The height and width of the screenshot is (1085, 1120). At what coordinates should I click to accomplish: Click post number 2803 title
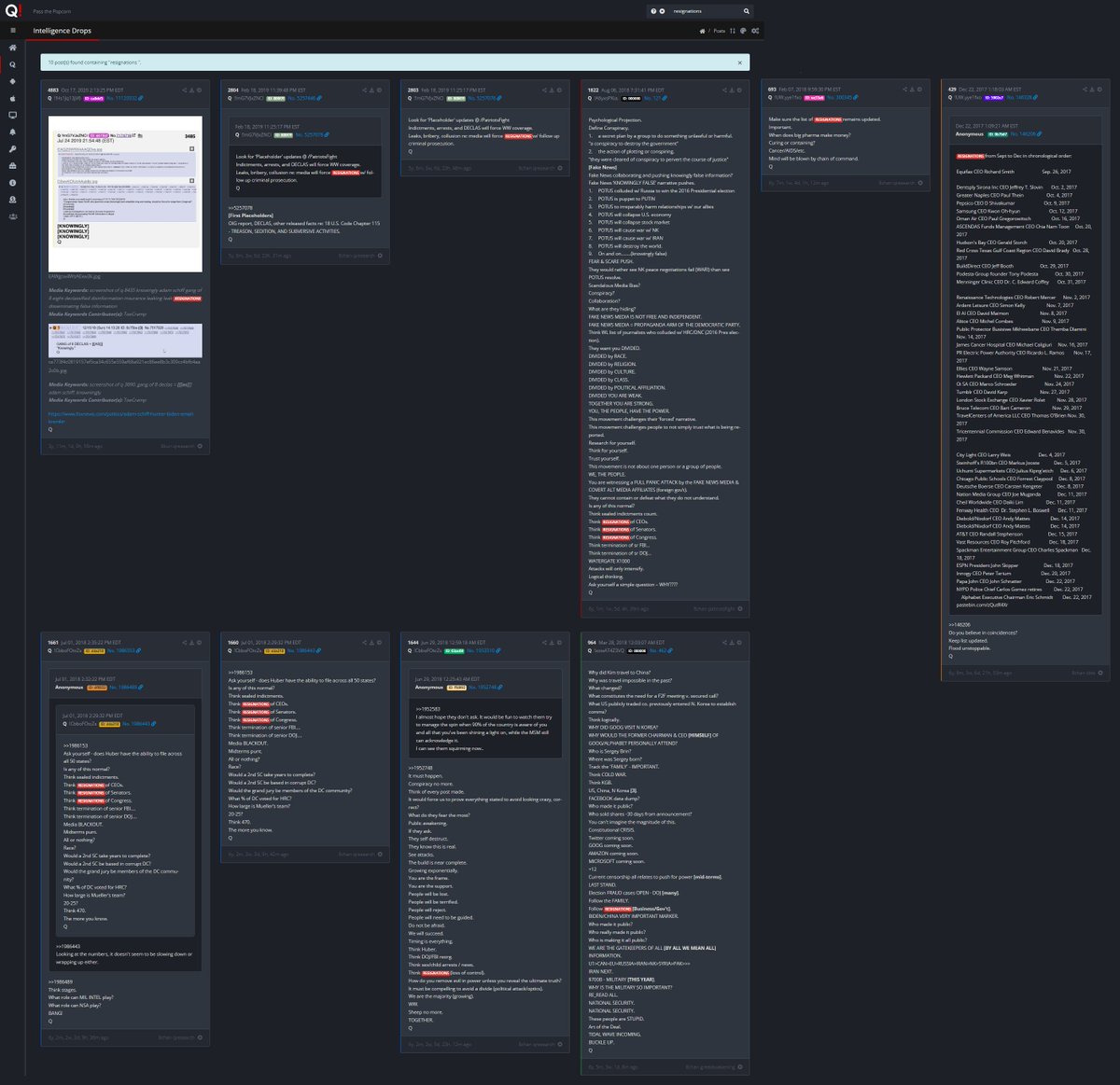[413, 90]
